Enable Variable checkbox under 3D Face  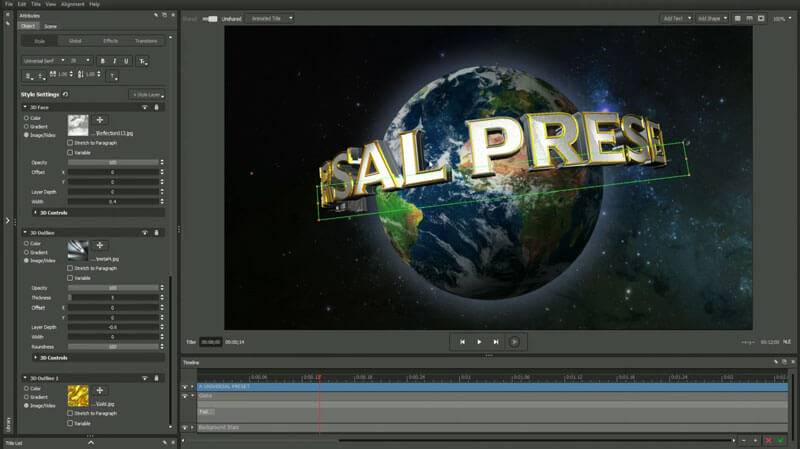pyautogui.click(x=70, y=153)
